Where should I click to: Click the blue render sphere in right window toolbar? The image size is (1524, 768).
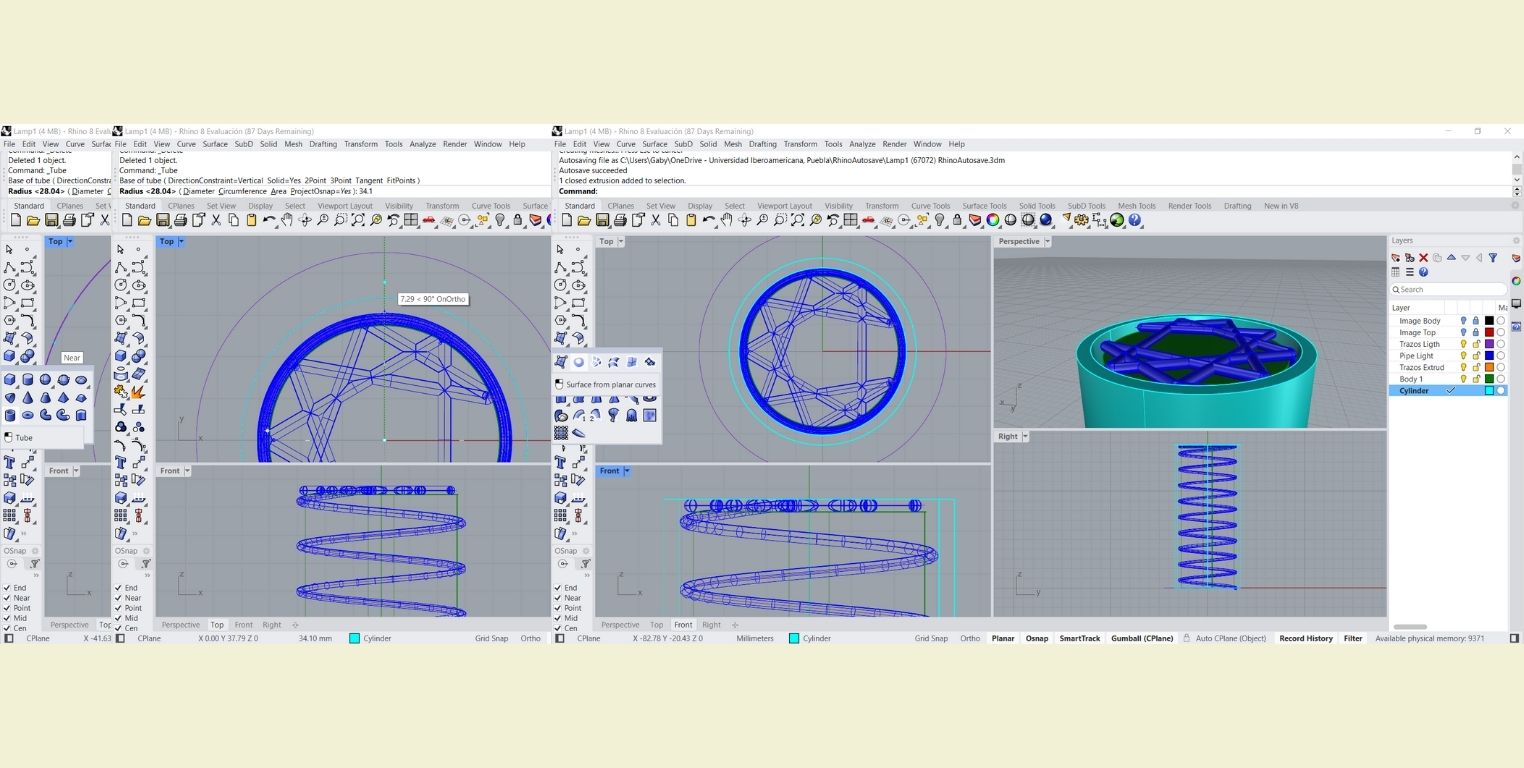pyautogui.click(x=1045, y=220)
